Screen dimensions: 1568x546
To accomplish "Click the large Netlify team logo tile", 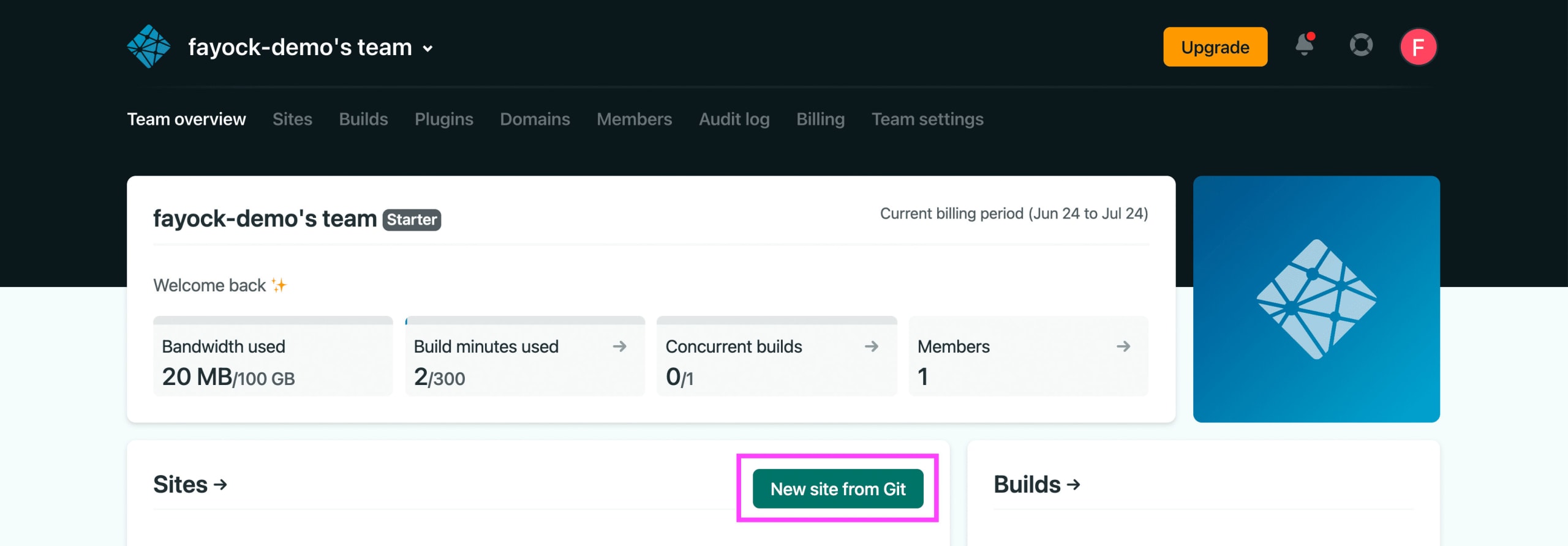I will tap(1316, 299).
